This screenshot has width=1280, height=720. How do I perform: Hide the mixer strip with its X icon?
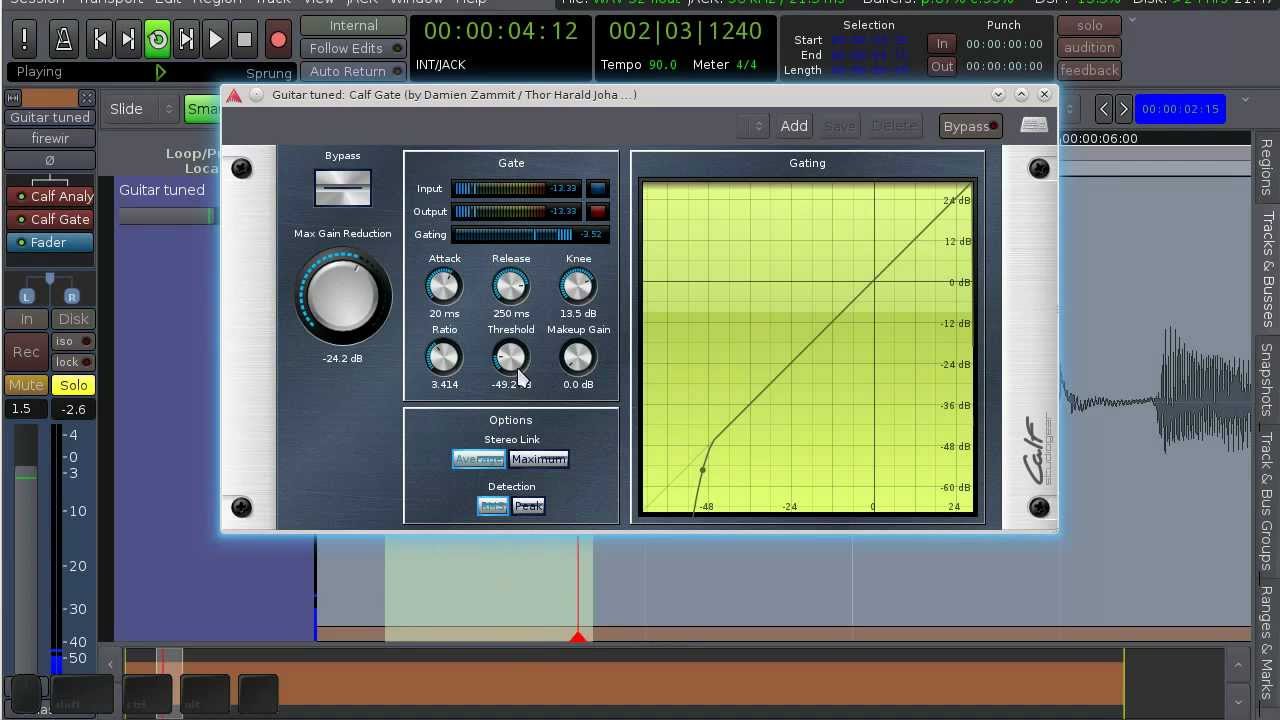click(87, 98)
